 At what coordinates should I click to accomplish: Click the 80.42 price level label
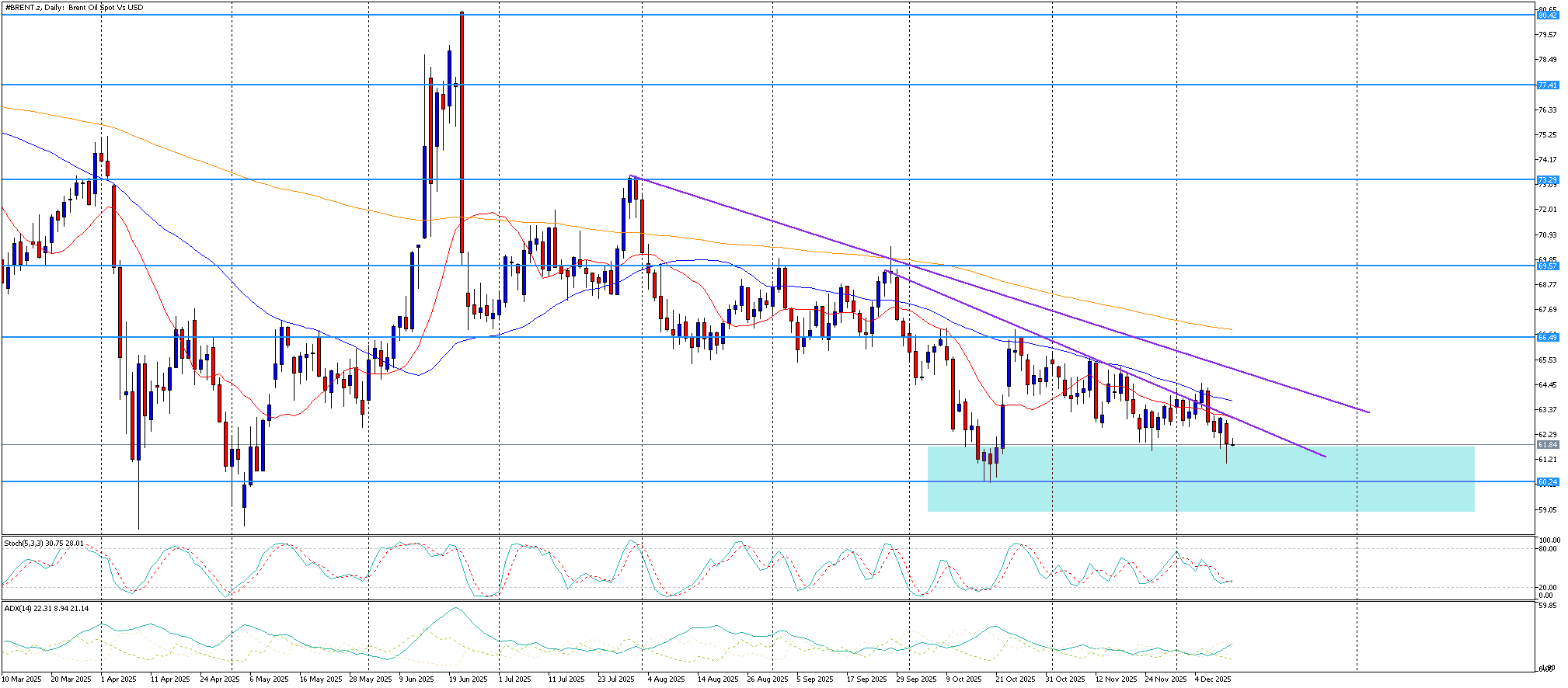tap(1547, 16)
